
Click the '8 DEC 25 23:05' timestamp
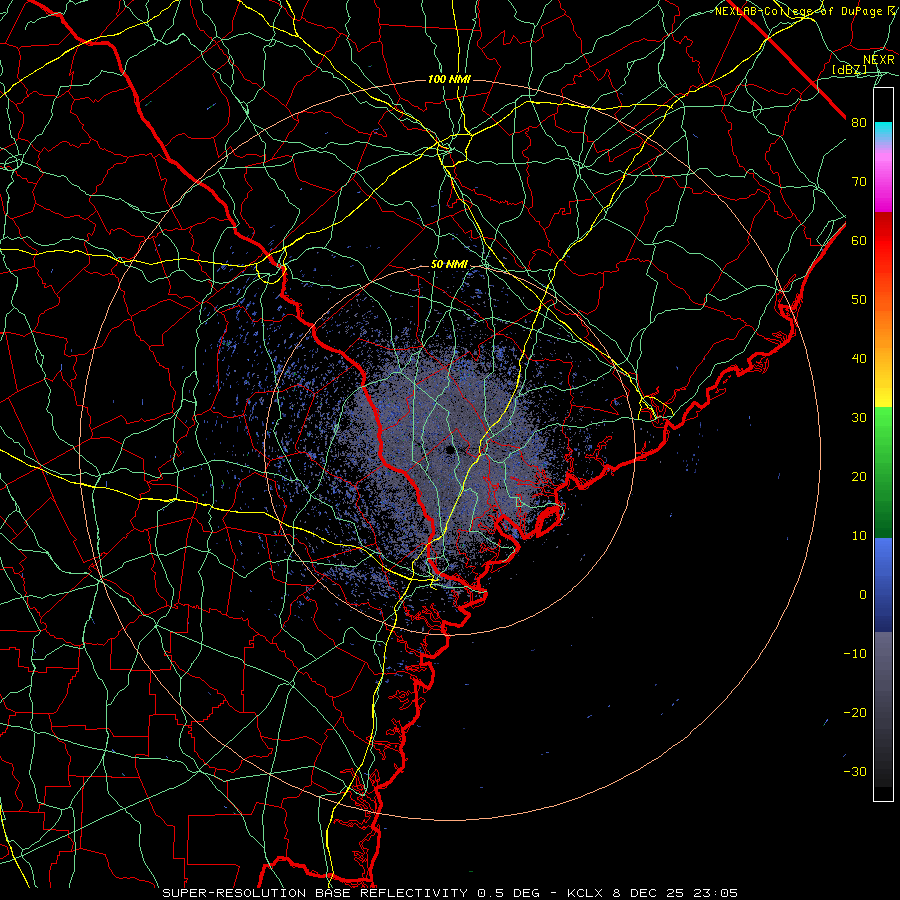point(676,893)
